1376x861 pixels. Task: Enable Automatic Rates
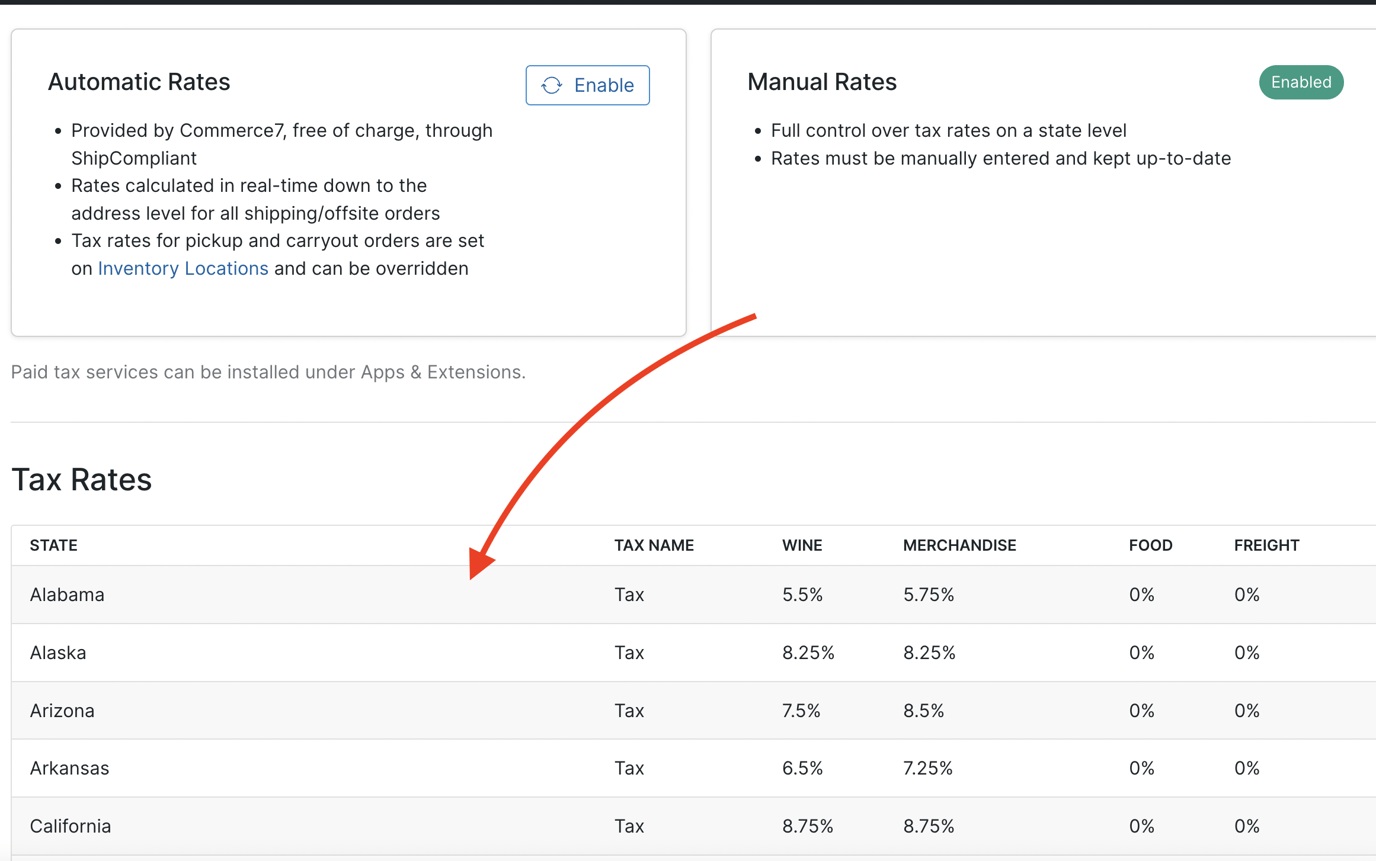[x=587, y=85]
